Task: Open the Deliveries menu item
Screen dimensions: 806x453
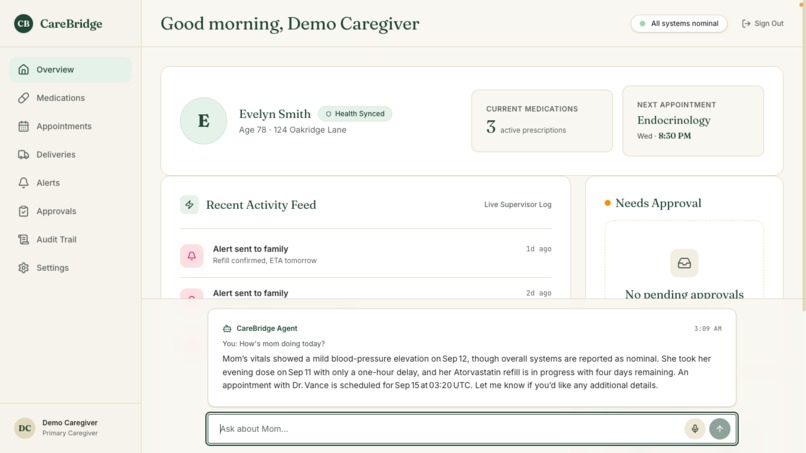Action: click(x=70, y=154)
